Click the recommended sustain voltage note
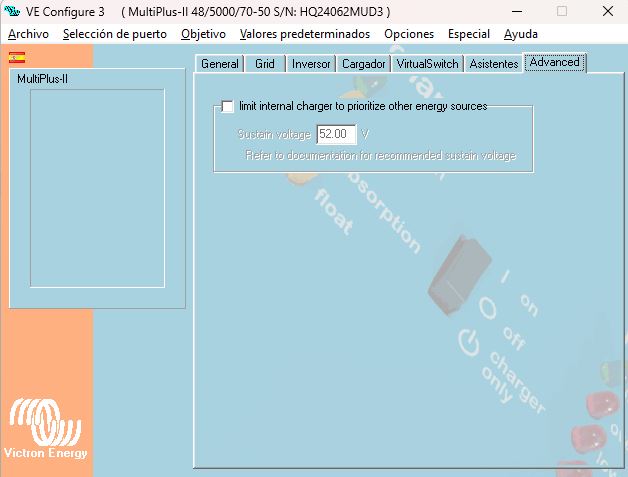 pyautogui.click(x=380, y=155)
